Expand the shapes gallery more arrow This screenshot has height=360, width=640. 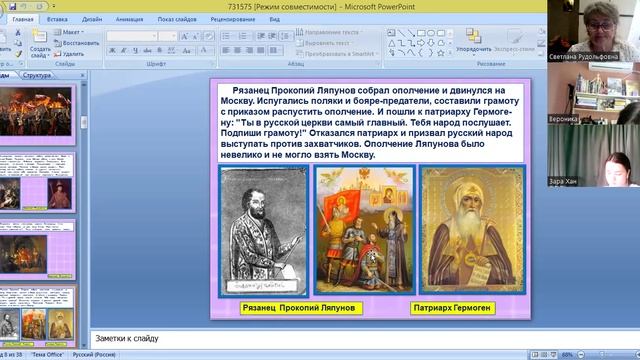[x=451, y=53]
